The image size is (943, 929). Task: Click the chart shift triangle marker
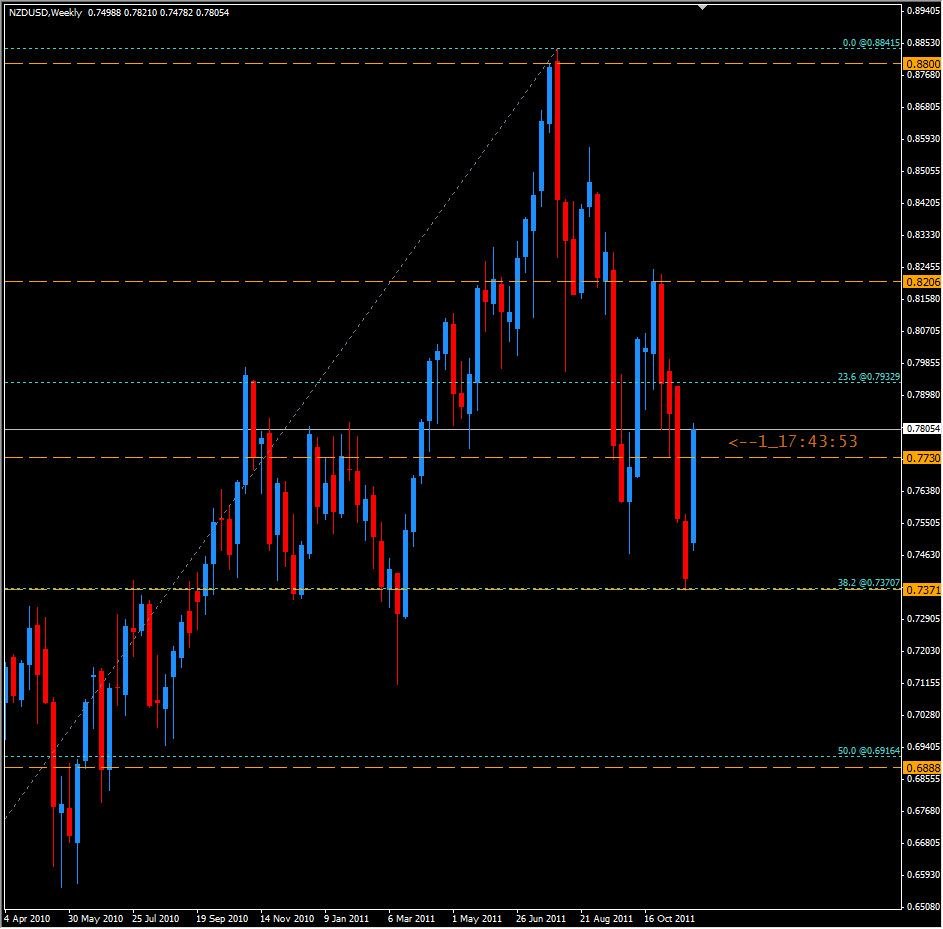[x=700, y=6]
